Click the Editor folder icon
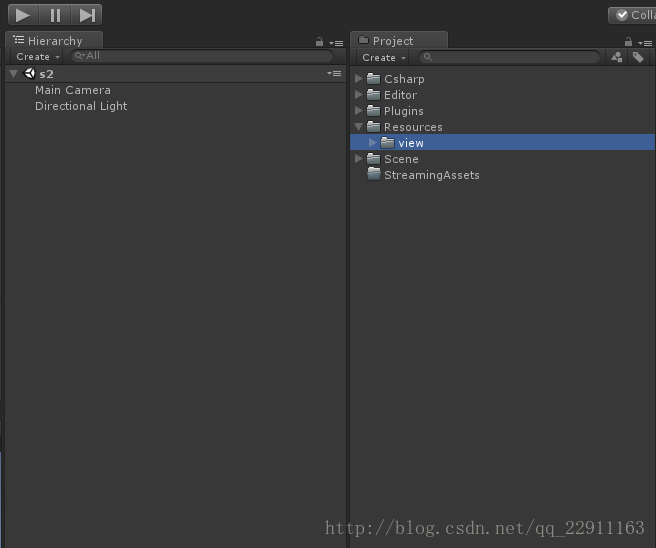The height and width of the screenshot is (548, 656). point(373,95)
